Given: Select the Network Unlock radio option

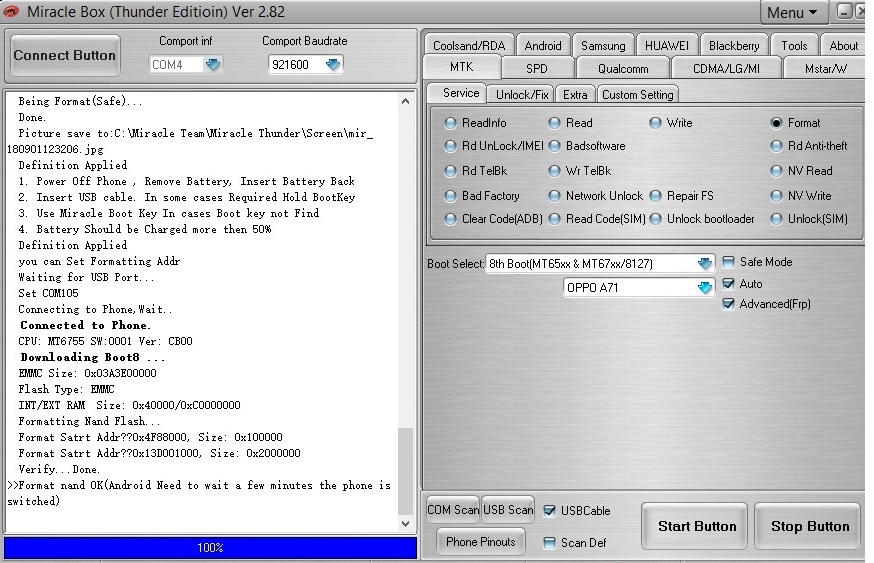Looking at the screenshot, I should pos(554,196).
